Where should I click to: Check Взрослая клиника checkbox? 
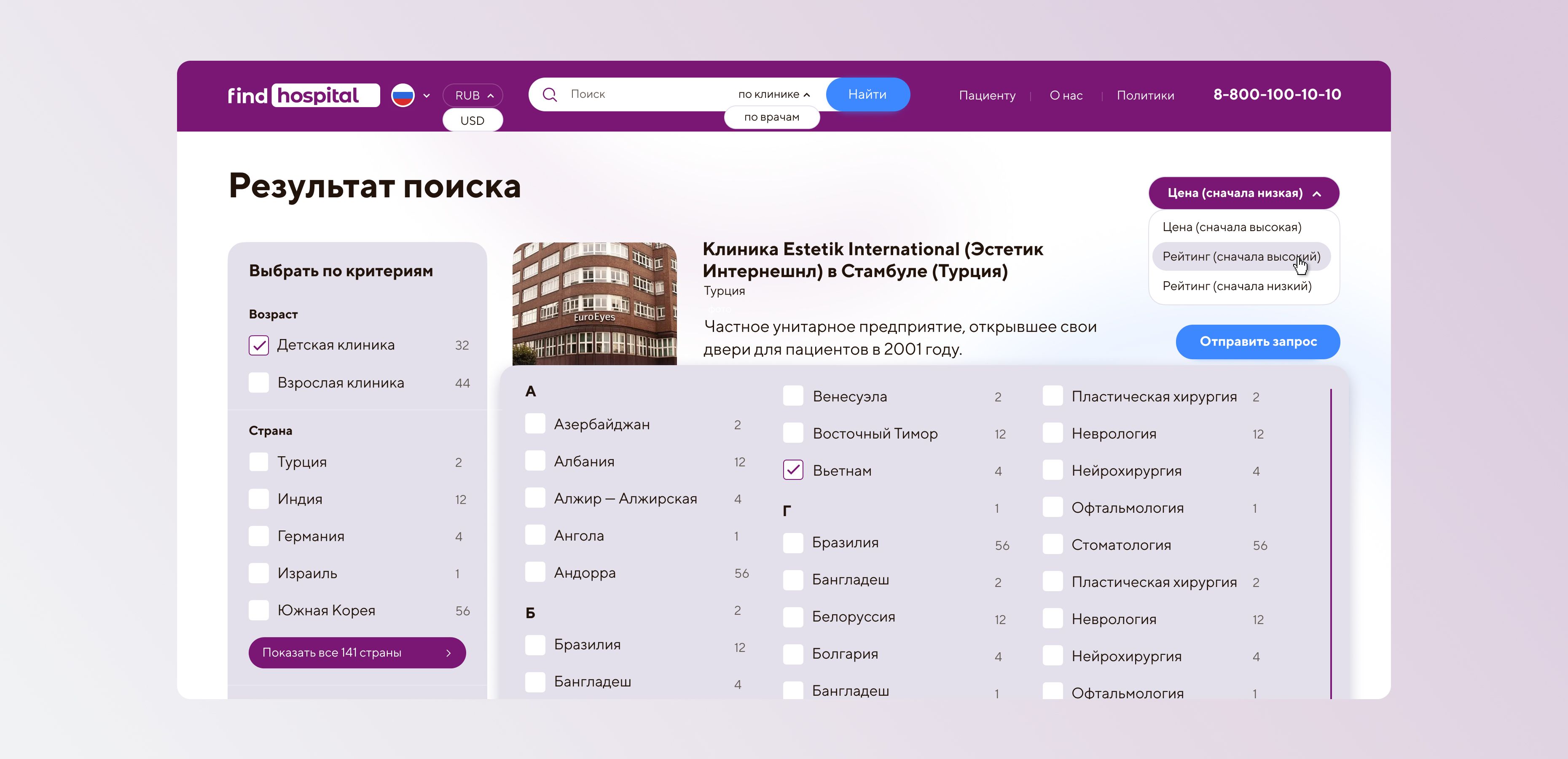point(259,383)
